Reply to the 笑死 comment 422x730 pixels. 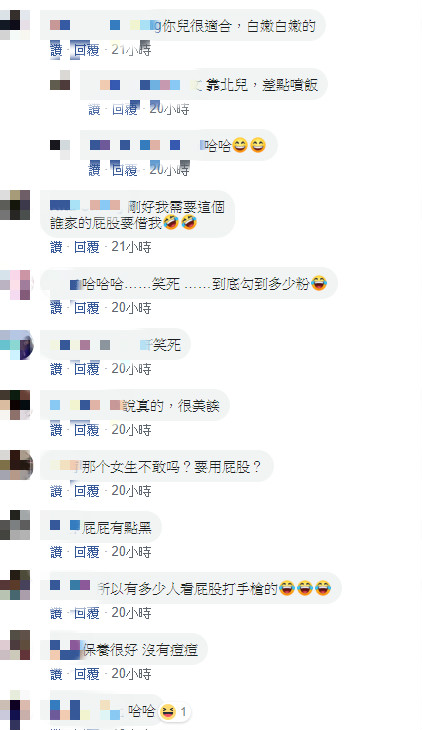87,369
